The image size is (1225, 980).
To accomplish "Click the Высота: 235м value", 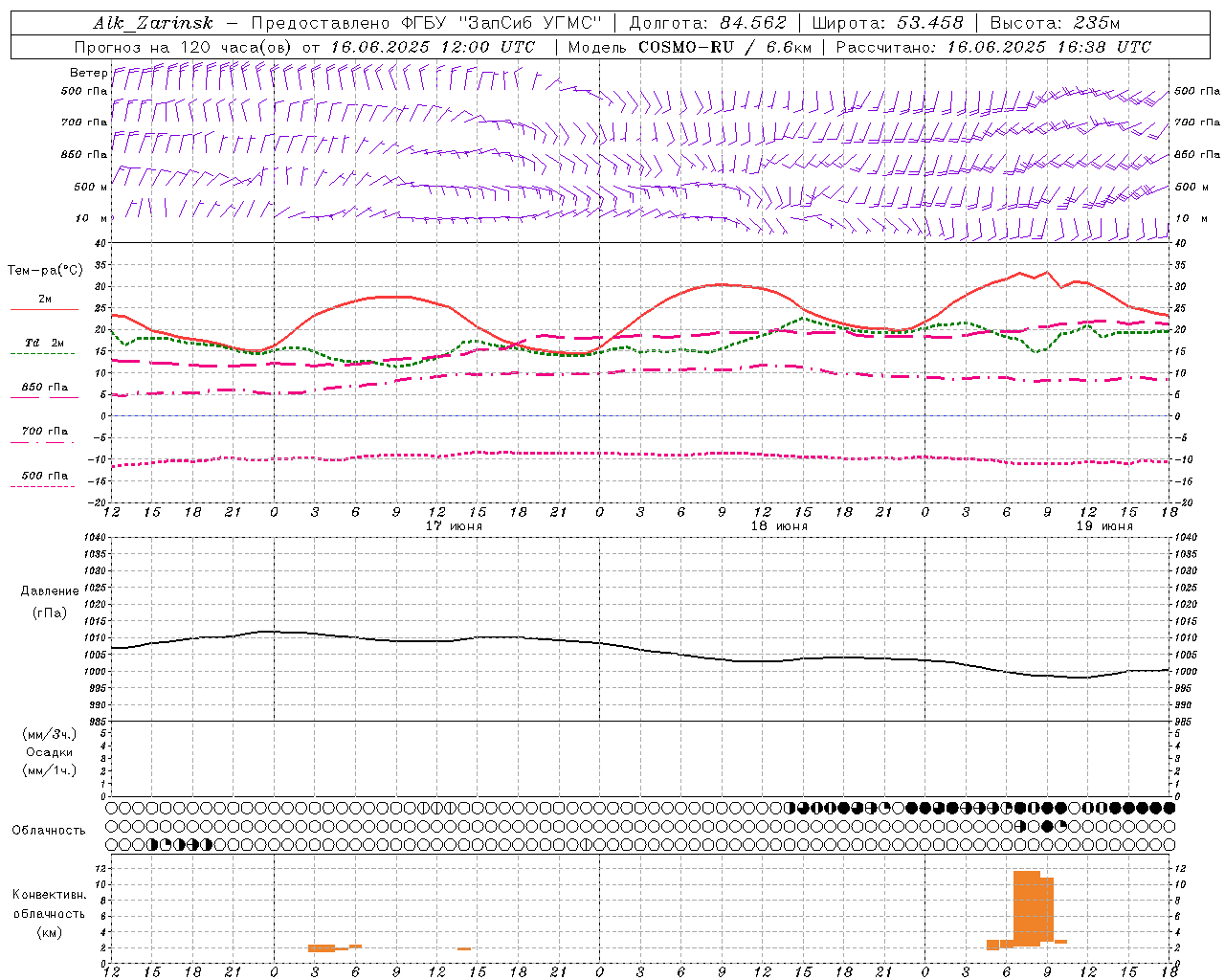I will tap(1055, 23).
